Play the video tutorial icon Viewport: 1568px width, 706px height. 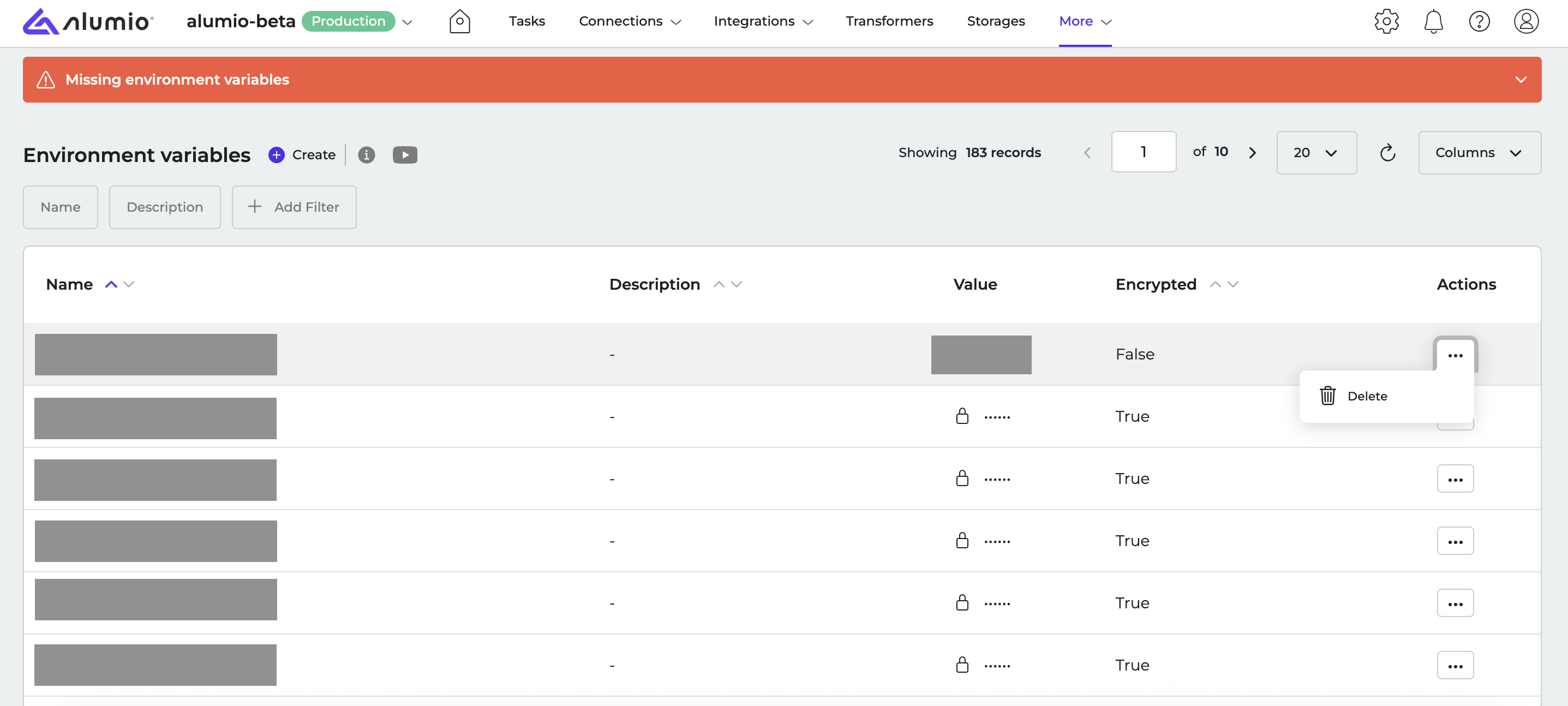[405, 155]
